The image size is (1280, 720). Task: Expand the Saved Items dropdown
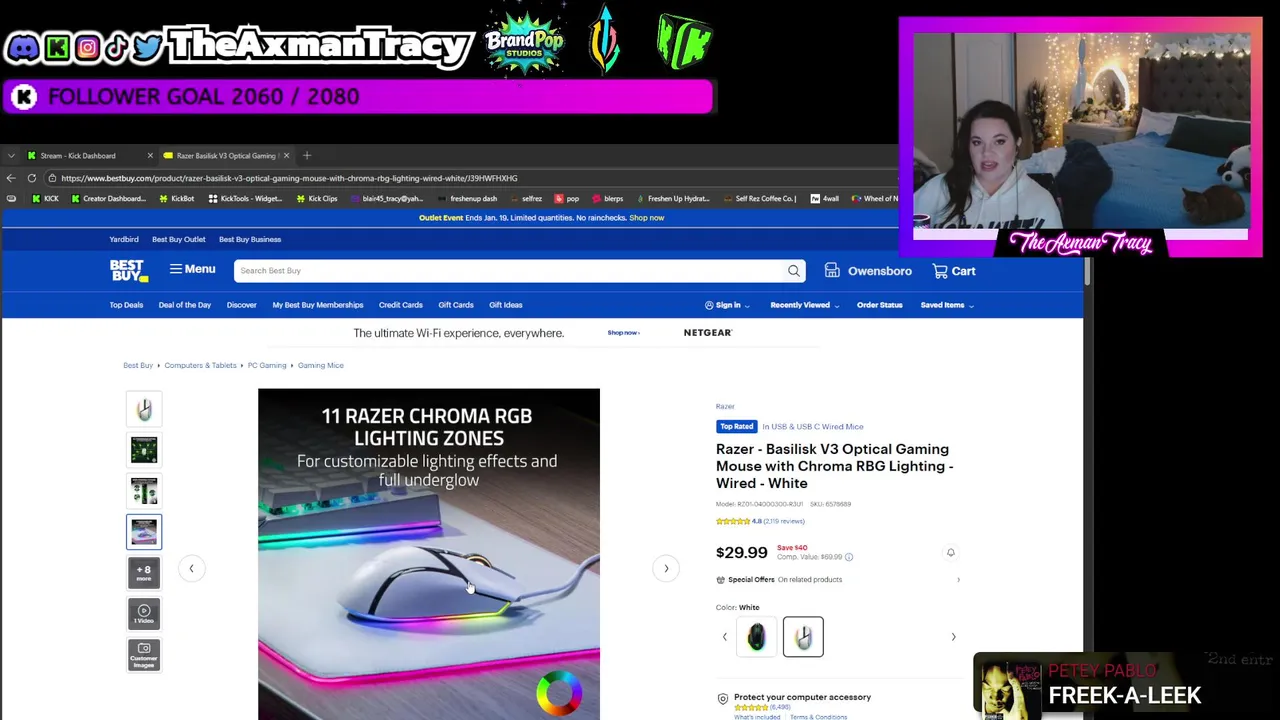[x=947, y=305]
